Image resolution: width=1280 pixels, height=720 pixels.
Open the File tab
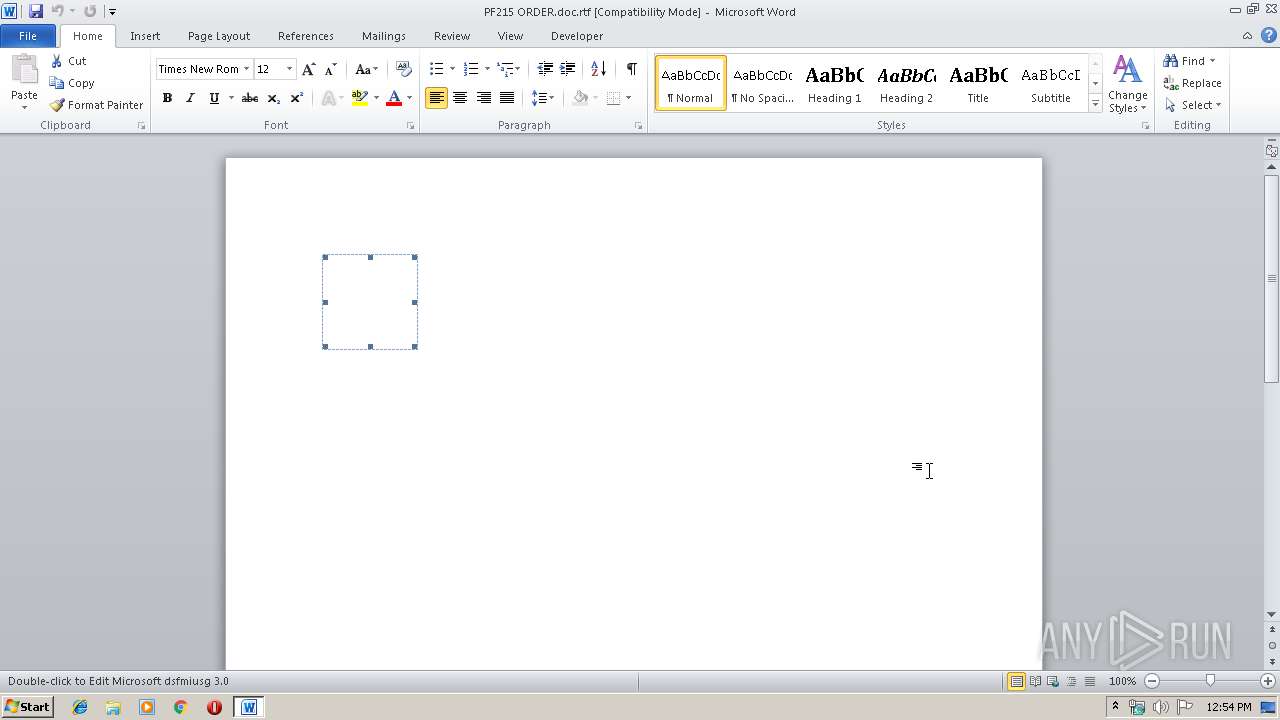coord(28,36)
